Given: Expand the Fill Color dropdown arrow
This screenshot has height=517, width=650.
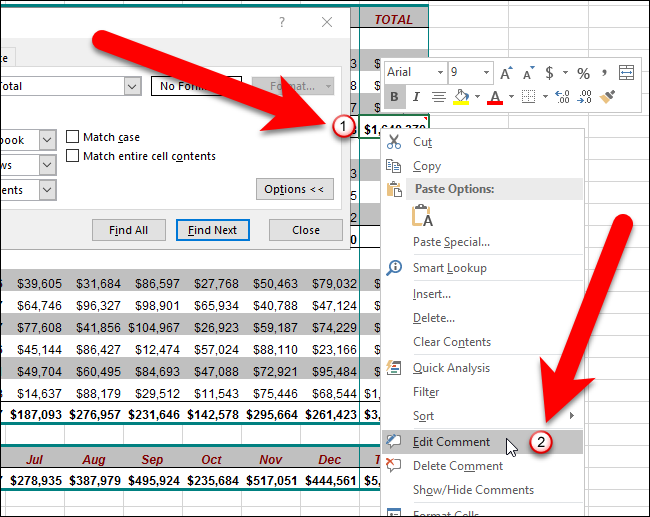Looking at the screenshot, I should pyautogui.click(x=478, y=97).
